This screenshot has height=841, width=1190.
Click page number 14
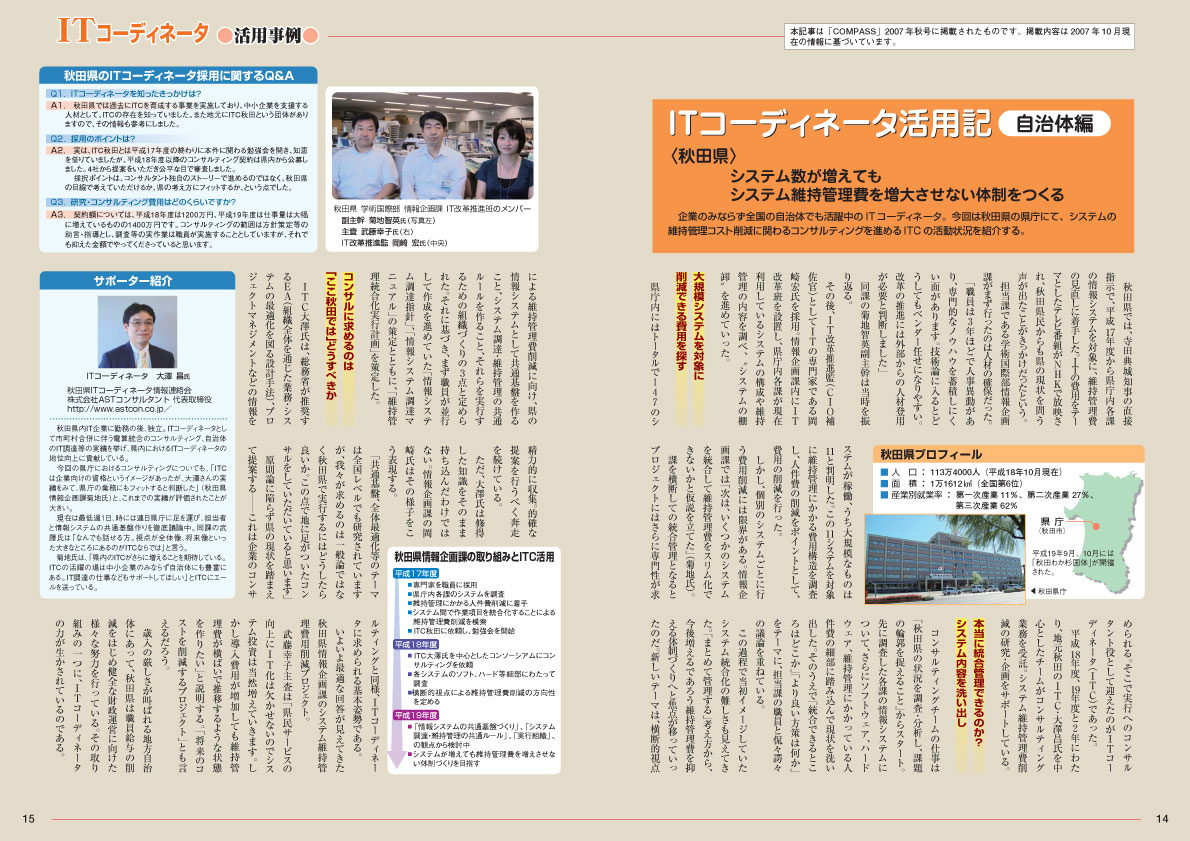(x=1162, y=818)
